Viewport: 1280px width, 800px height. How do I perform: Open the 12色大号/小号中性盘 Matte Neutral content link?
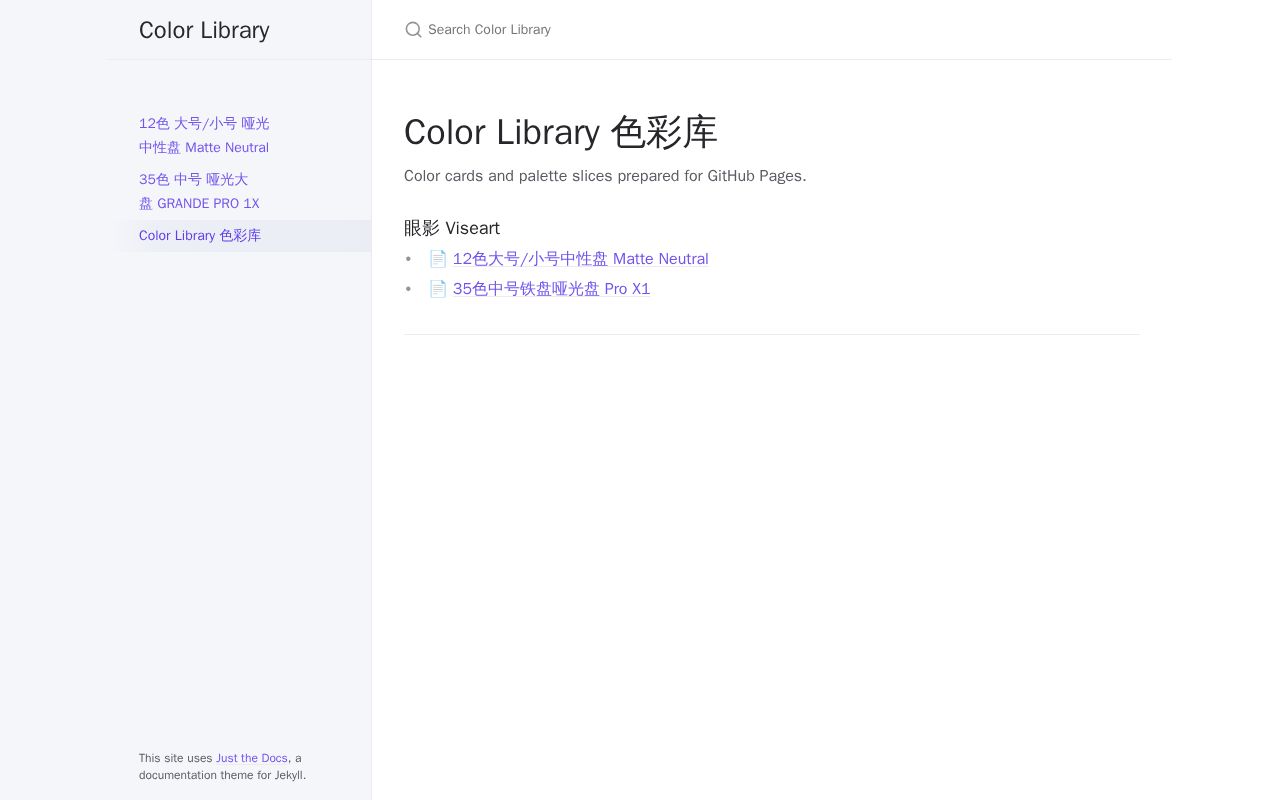tap(580, 259)
